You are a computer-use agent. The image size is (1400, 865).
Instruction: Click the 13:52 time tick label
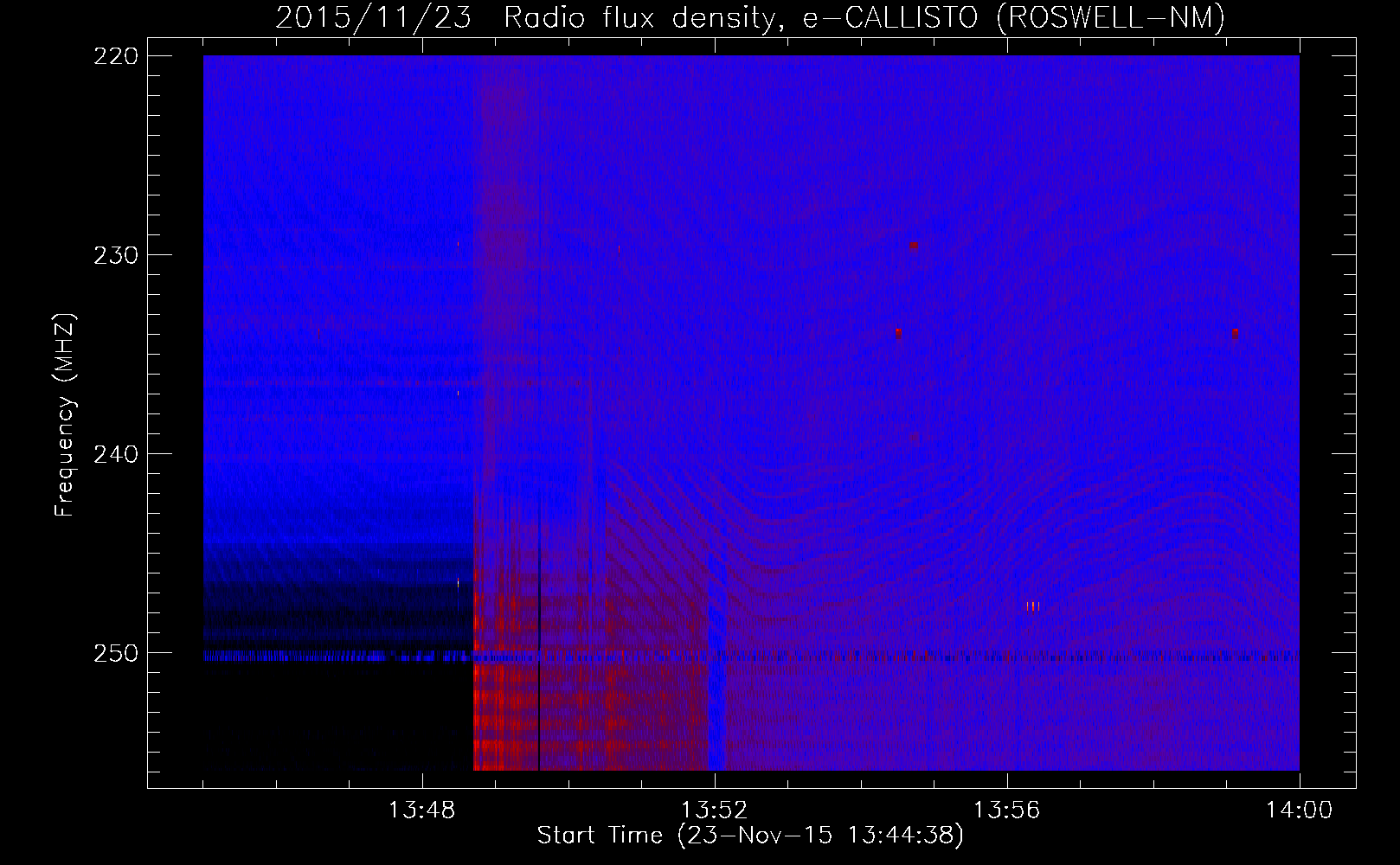715,811
